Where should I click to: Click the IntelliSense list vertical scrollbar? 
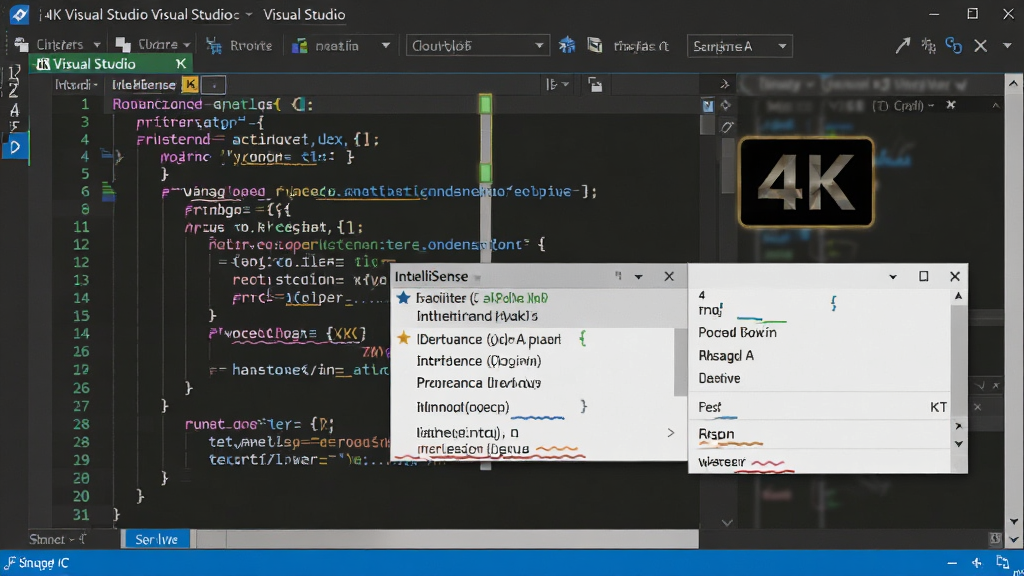(x=680, y=362)
